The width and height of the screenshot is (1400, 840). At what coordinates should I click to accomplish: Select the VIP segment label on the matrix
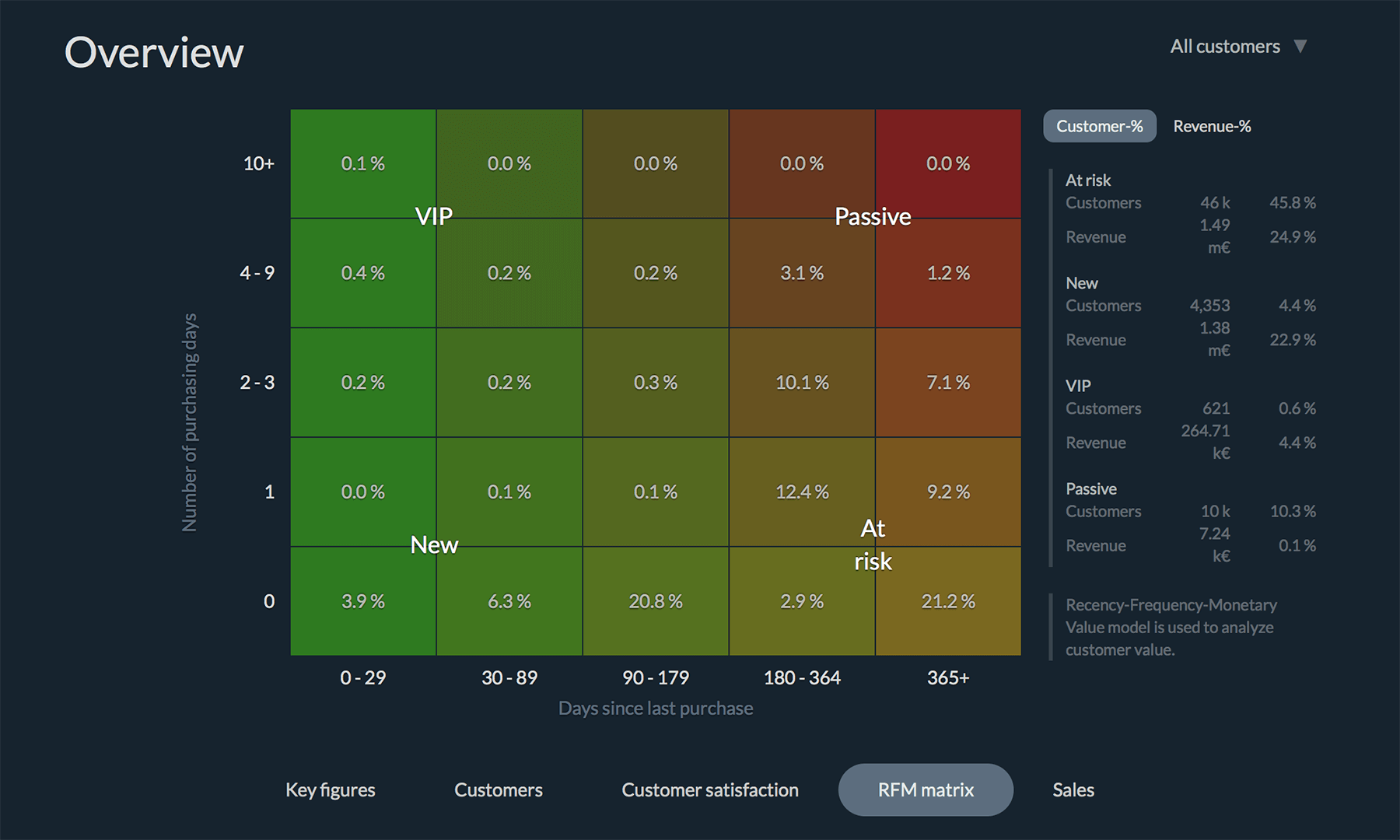click(433, 216)
